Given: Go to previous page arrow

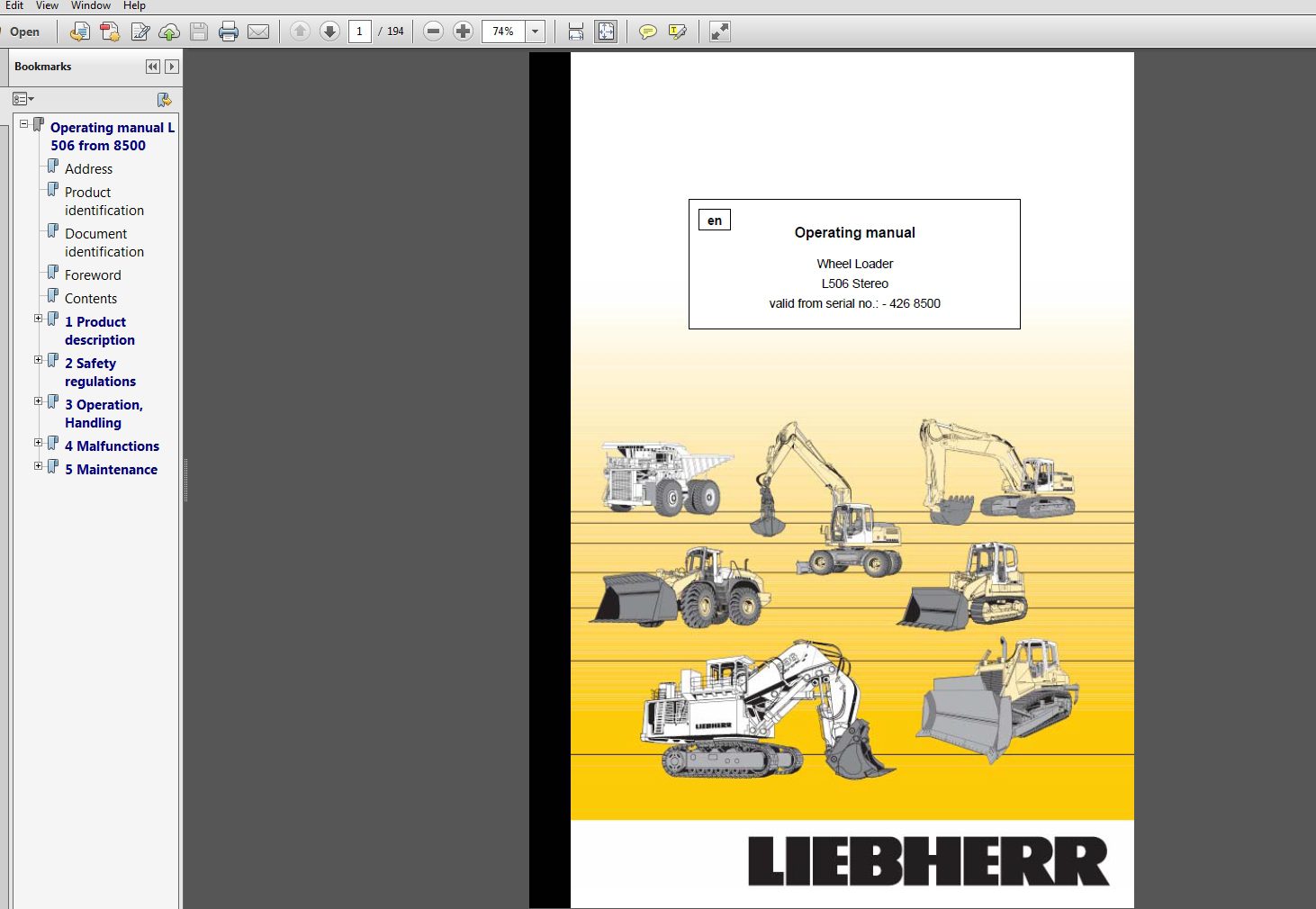Looking at the screenshot, I should (x=301, y=31).
